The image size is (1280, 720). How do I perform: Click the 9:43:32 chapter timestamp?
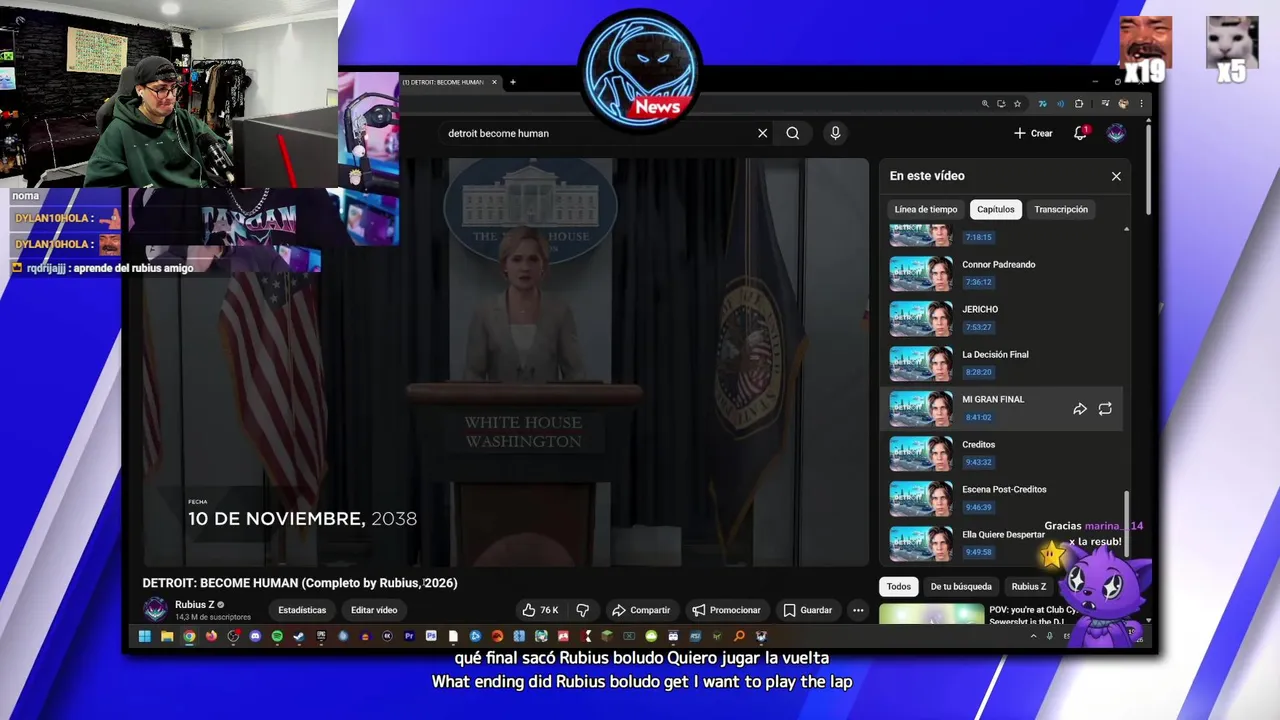click(x=978, y=462)
